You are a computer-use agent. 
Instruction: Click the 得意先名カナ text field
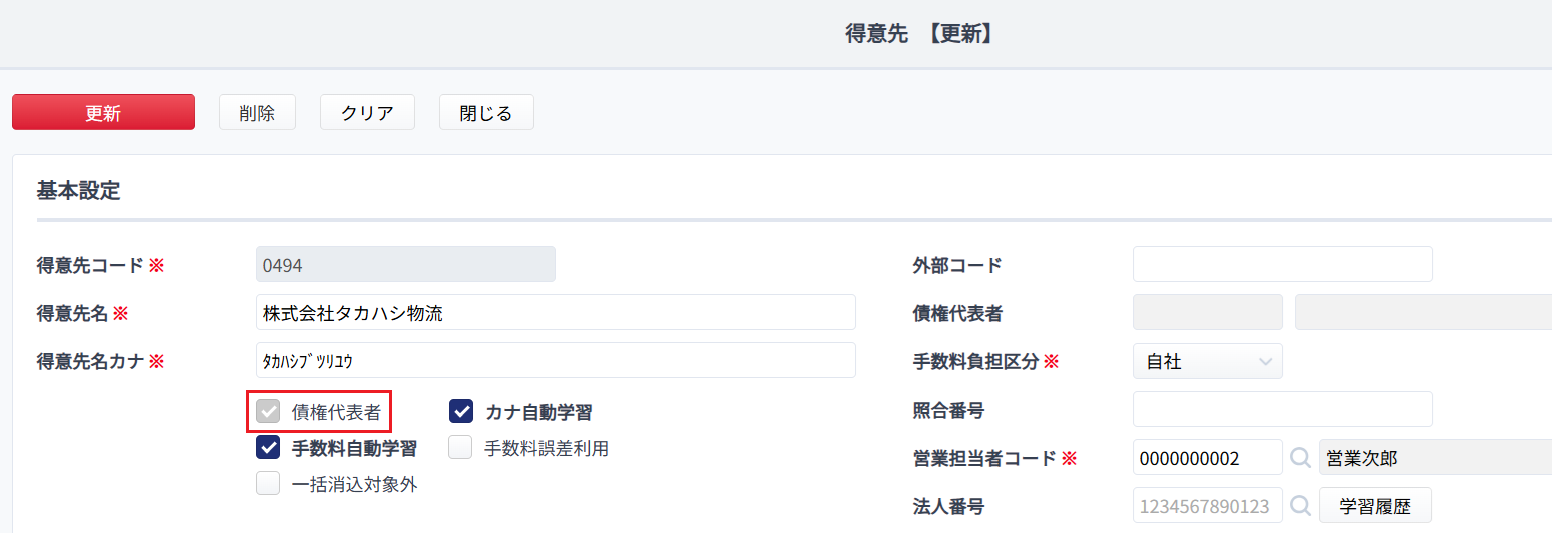coord(556,361)
